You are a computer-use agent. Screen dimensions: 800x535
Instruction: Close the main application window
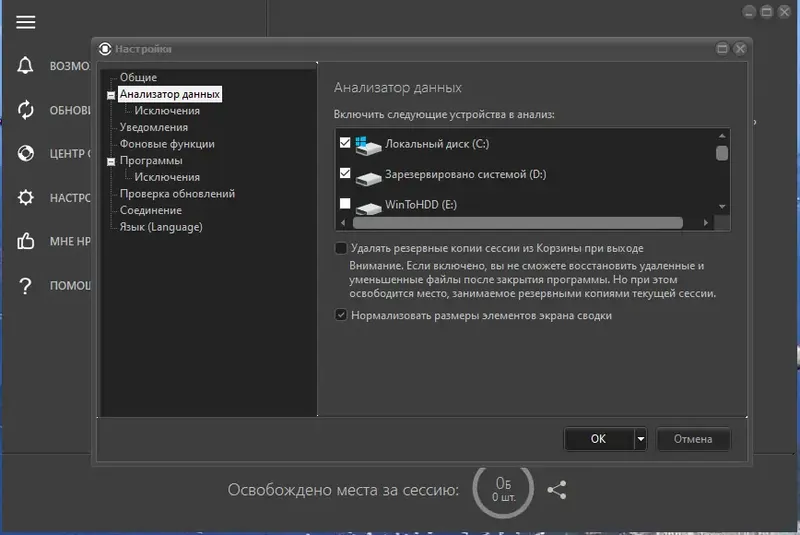784,12
